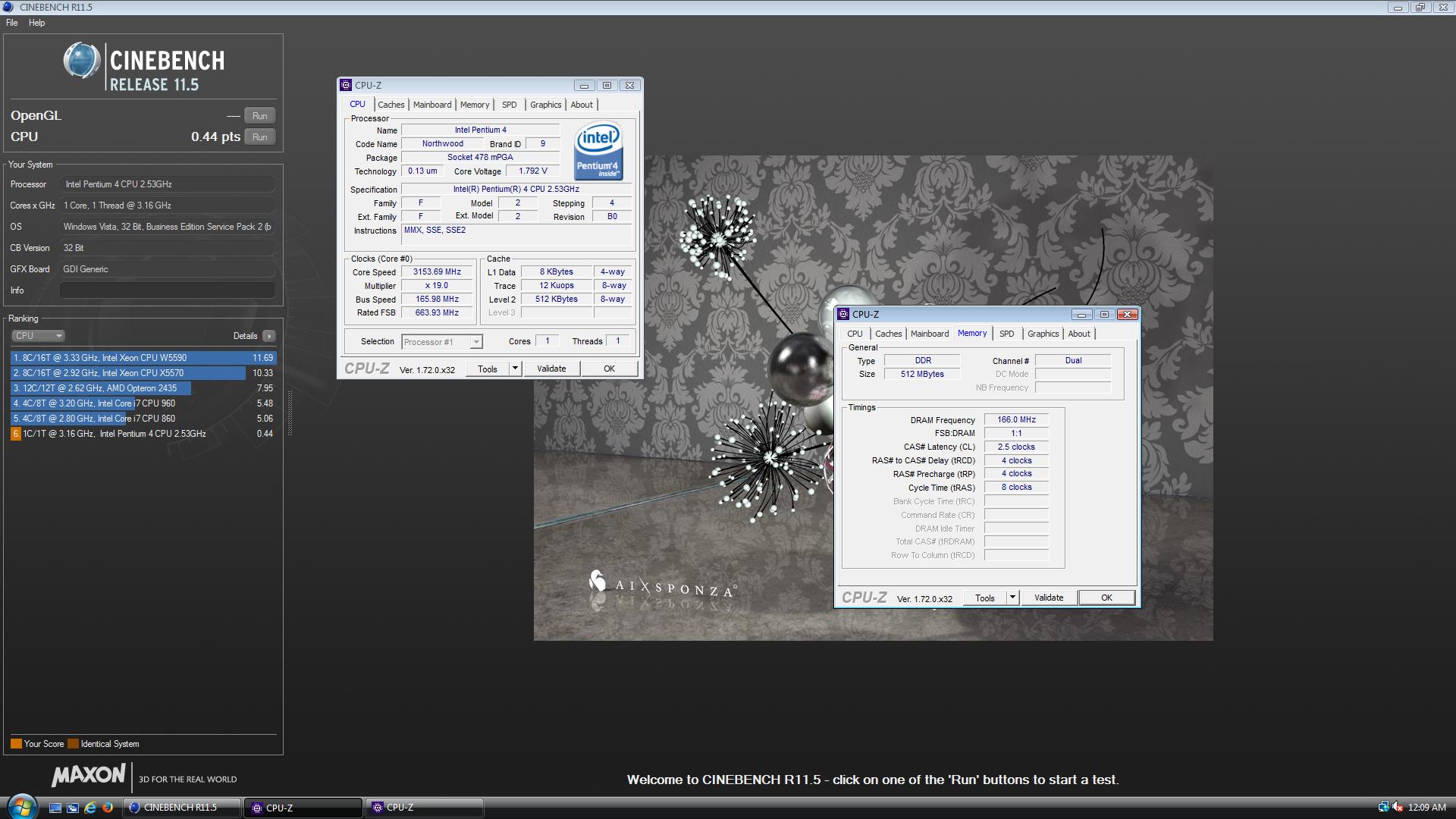This screenshot has width=1456, height=819.
Task: Launch Firefox from quick launch
Action: (108, 808)
